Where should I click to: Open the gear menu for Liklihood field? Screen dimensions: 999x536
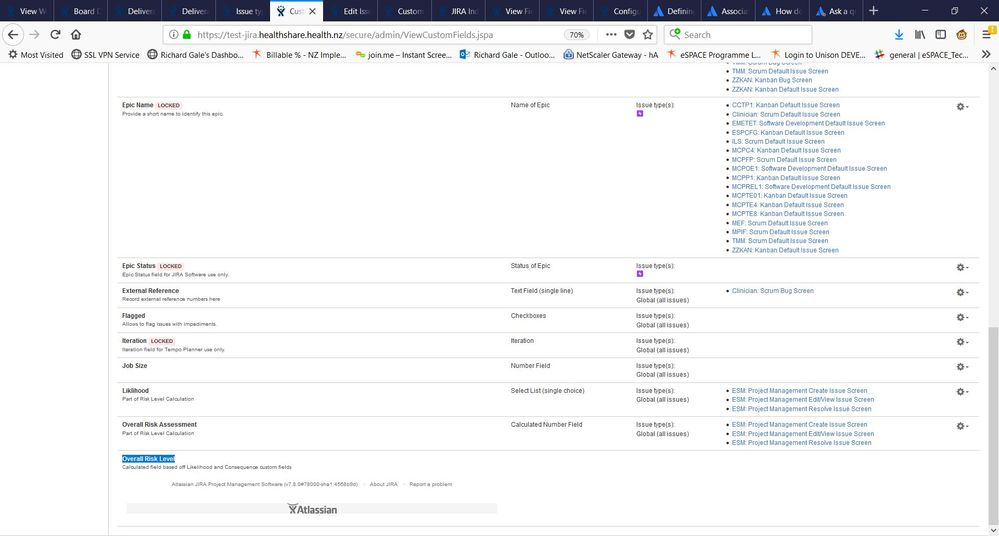point(962,391)
